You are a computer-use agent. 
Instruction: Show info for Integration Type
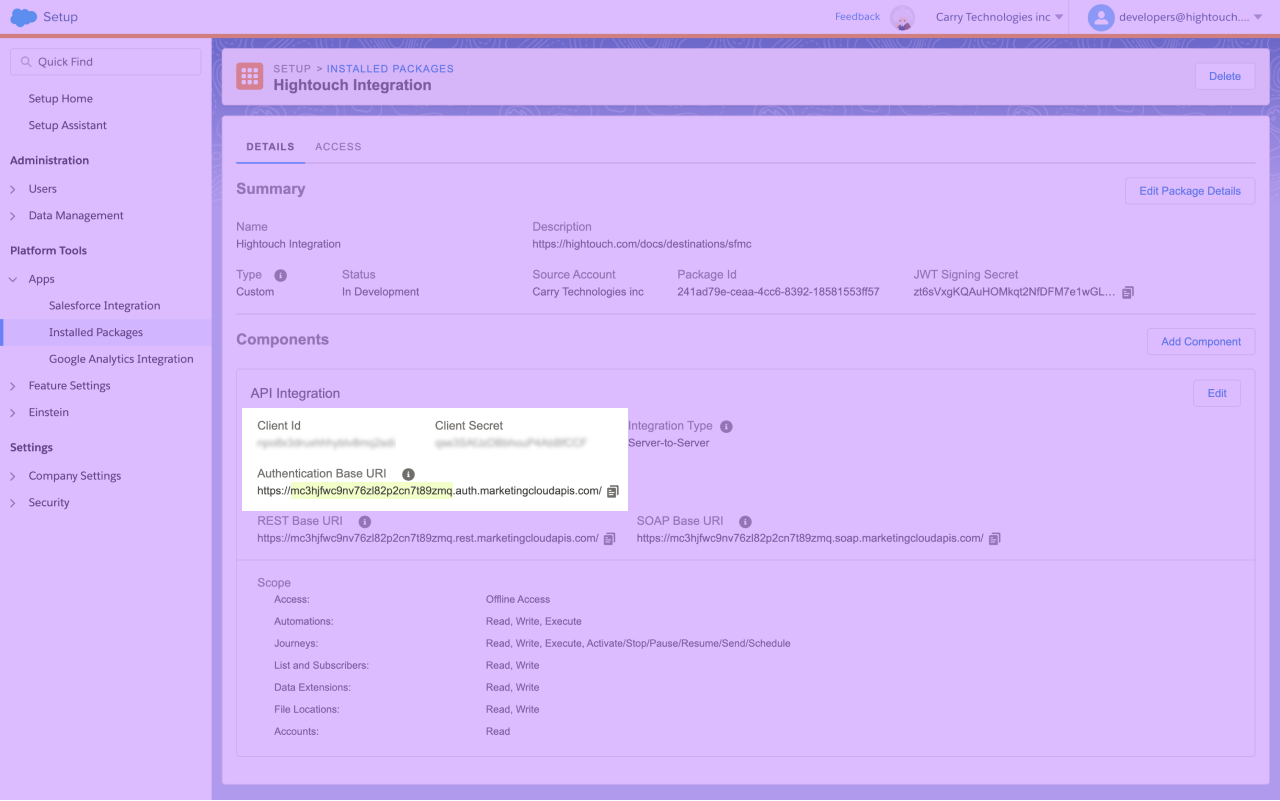tap(726, 426)
